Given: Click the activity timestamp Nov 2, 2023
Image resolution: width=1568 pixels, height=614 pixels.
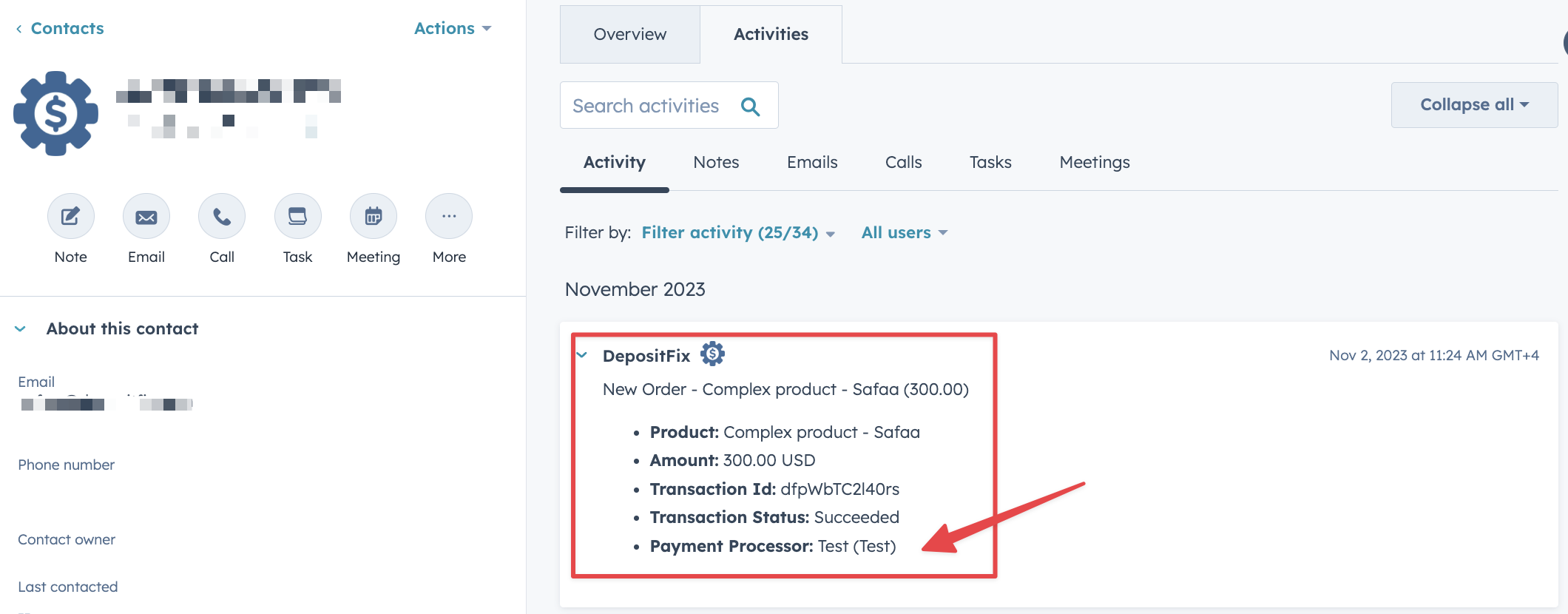Looking at the screenshot, I should click(1433, 355).
